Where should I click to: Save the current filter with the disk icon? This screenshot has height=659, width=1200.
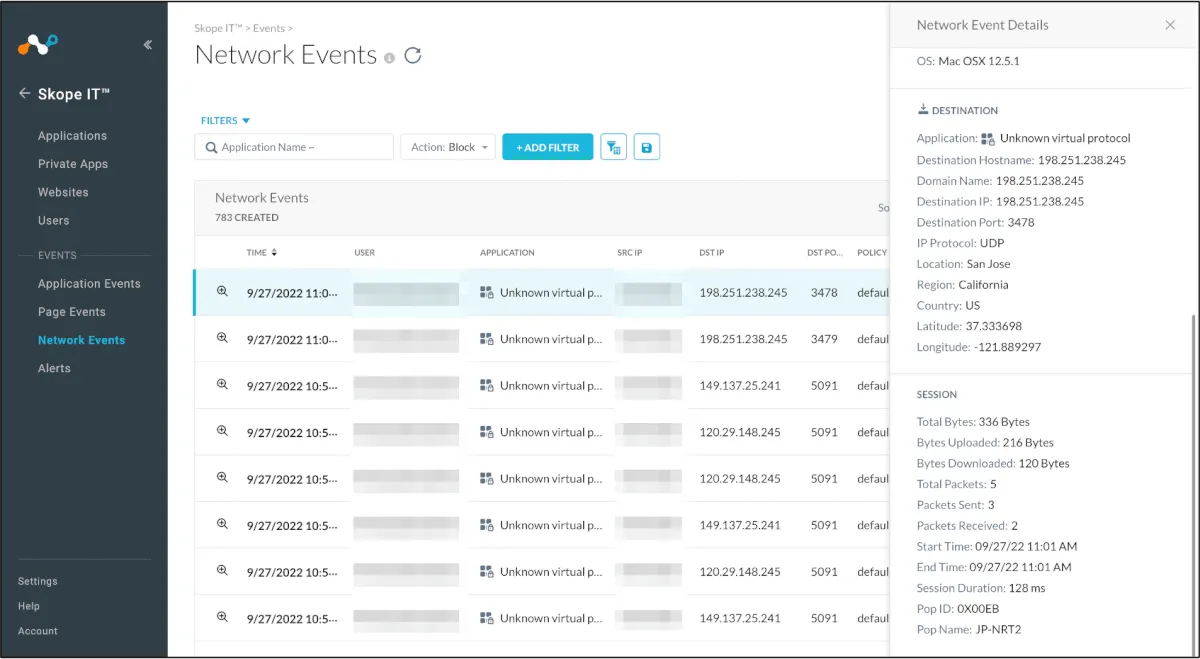click(646, 147)
